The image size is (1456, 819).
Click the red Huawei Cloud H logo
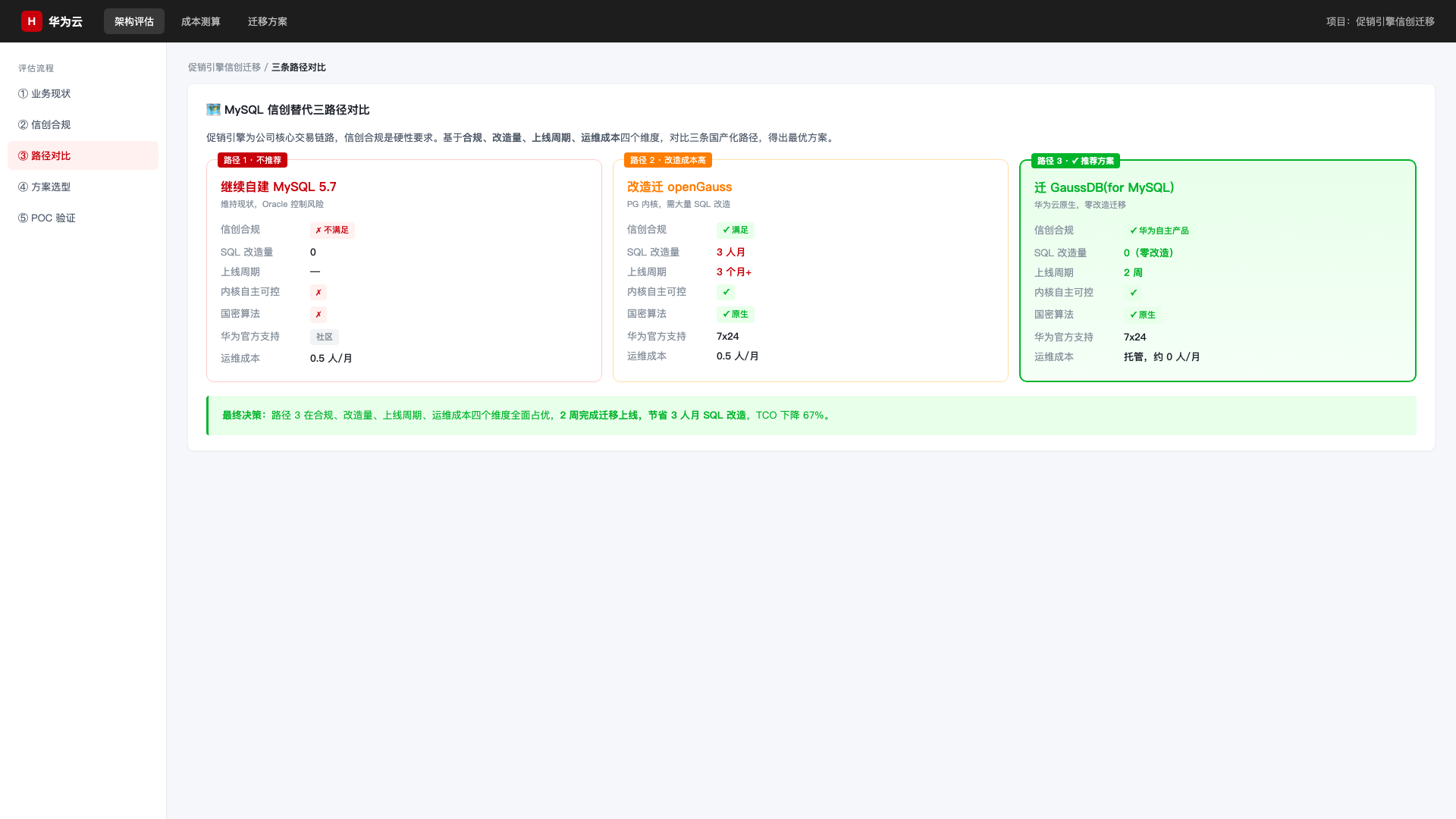pyautogui.click(x=31, y=21)
